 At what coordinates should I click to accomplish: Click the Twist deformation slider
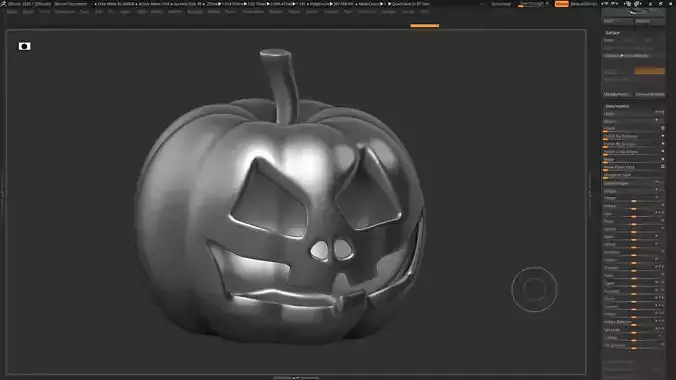coord(633,276)
